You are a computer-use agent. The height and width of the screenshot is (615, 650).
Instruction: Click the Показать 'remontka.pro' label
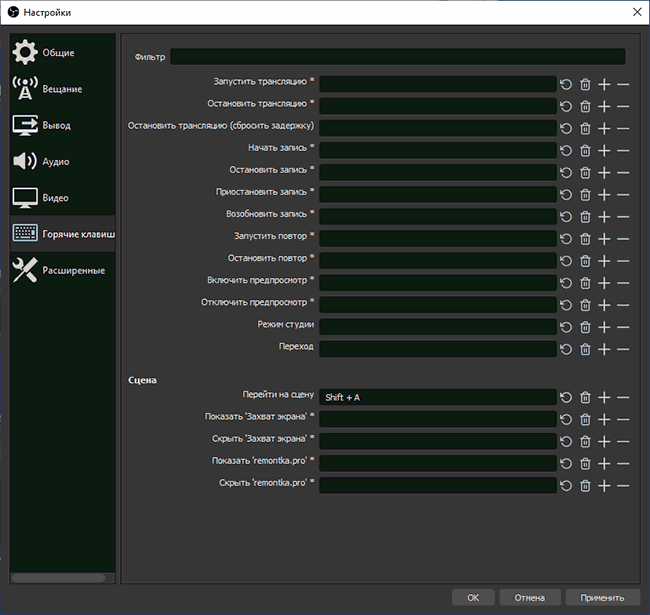(x=263, y=461)
